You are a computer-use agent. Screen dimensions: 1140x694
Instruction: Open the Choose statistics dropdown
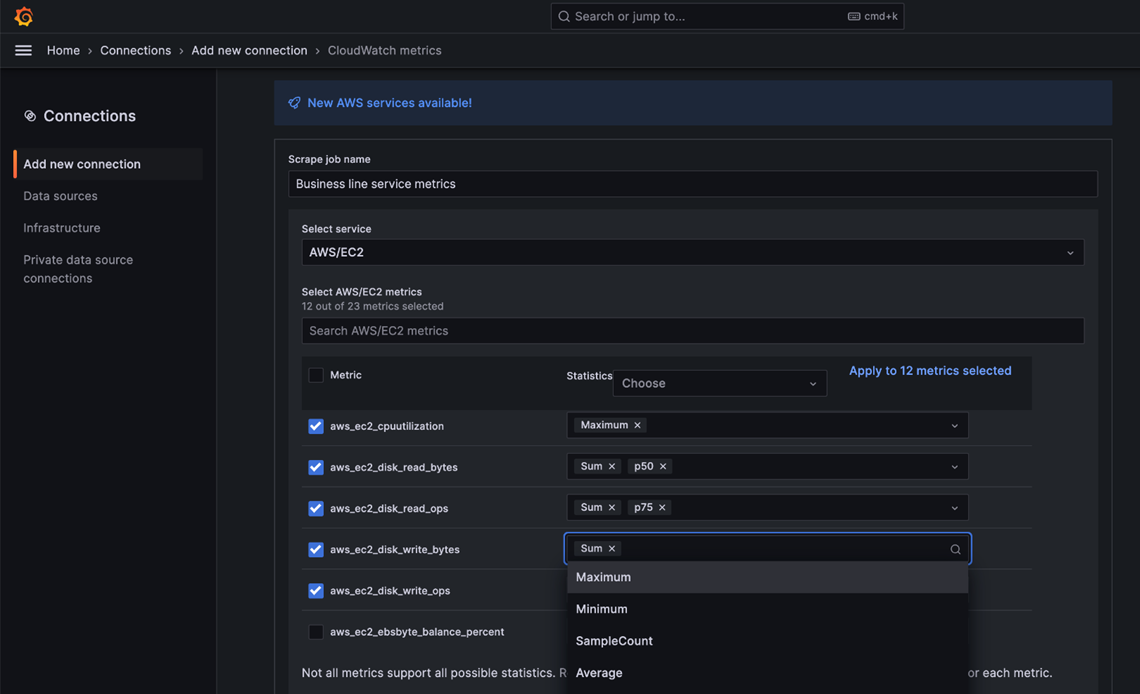pyautogui.click(x=719, y=383)
